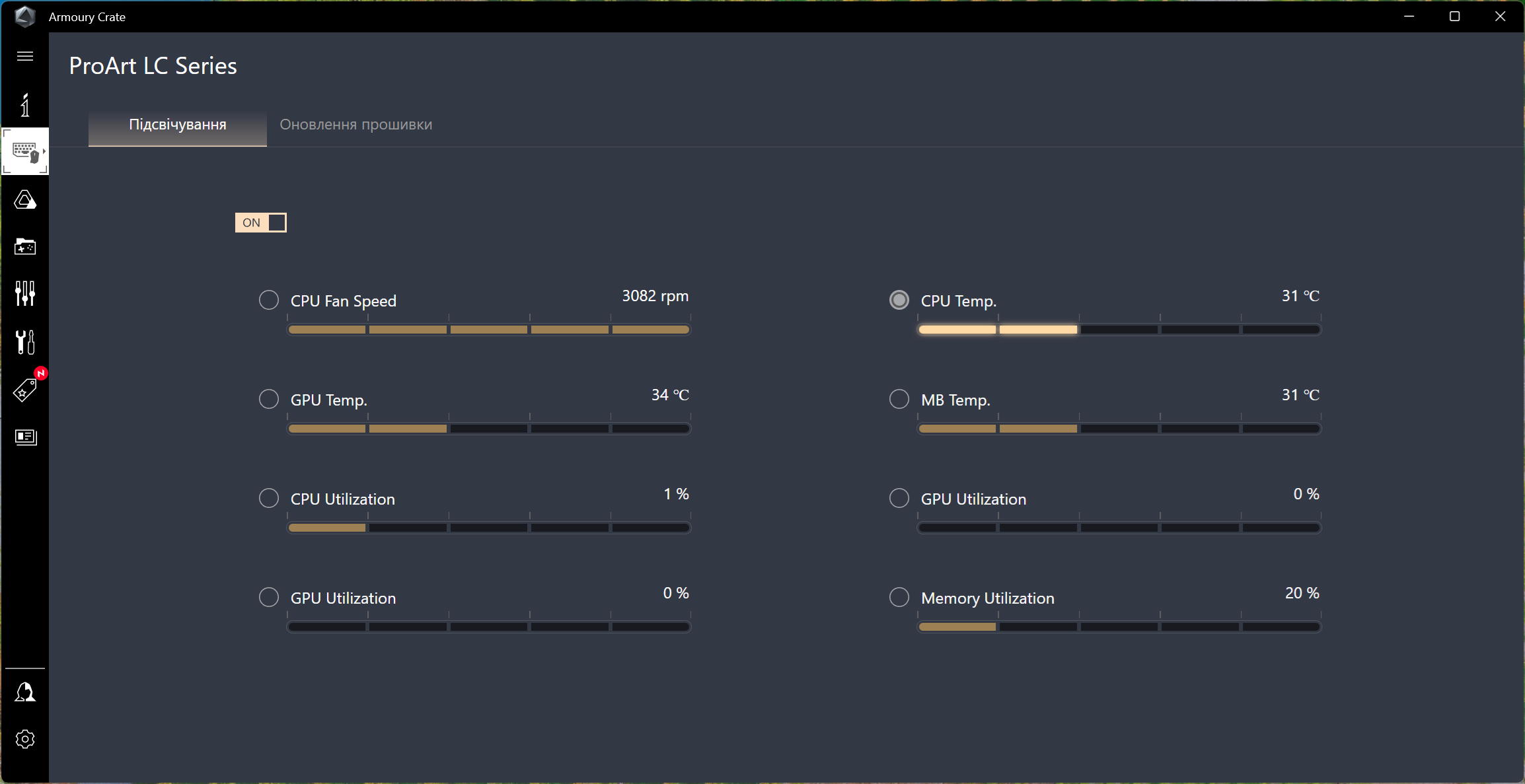This screenshot has width=1525, height=784.
Task: Click the CPU Temp. level bar
Action: click(x=1119, y=330)
